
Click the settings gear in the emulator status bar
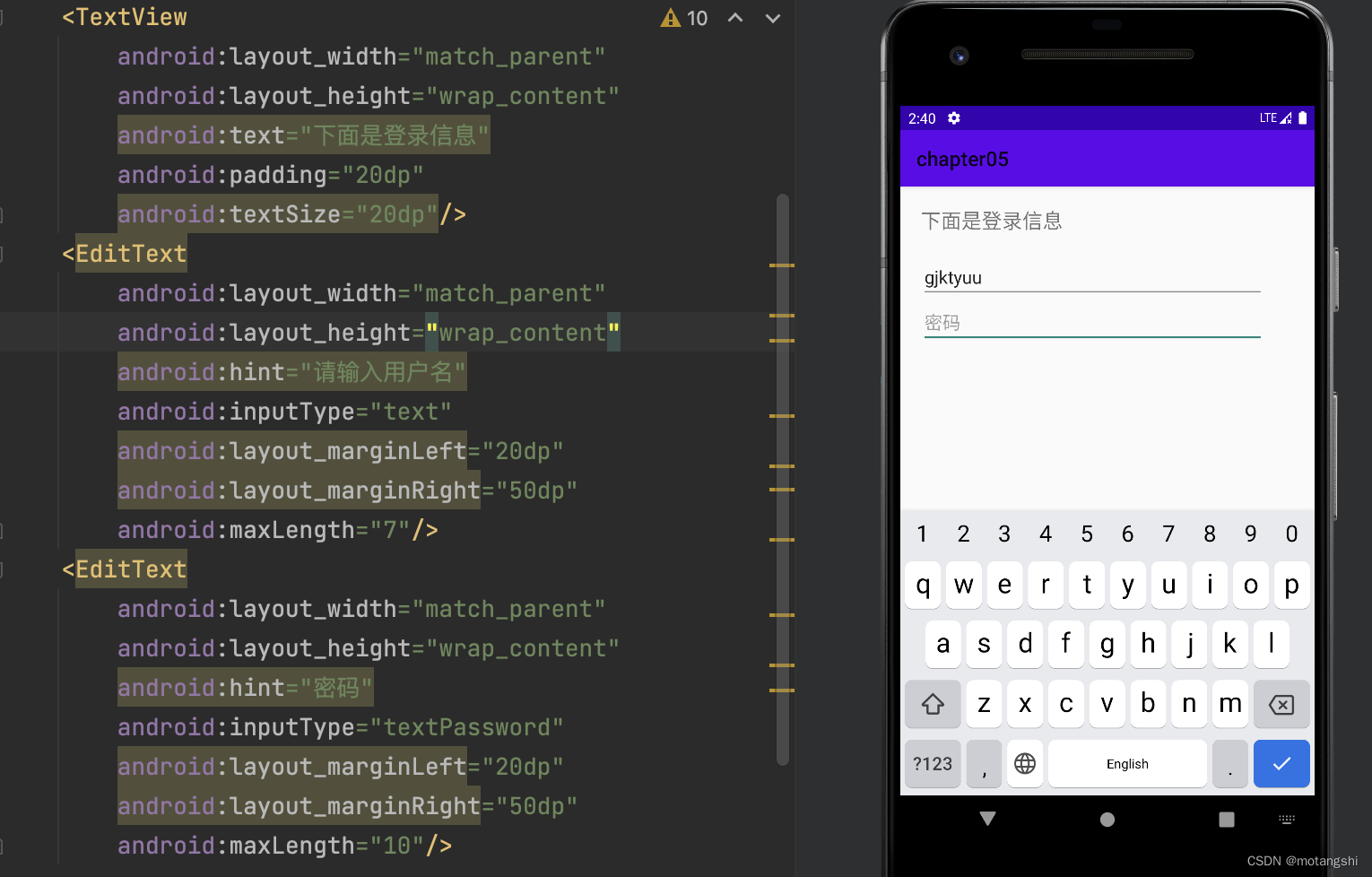tap(953, 118)
